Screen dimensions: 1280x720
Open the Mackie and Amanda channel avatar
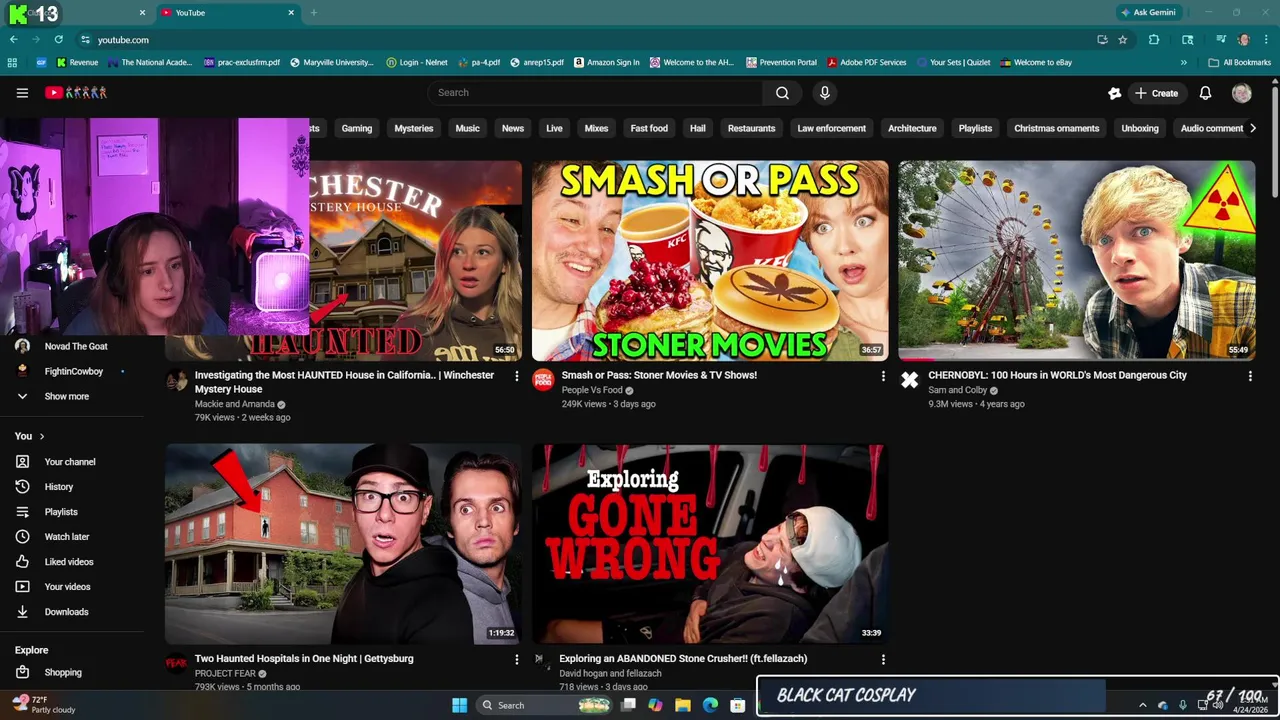coord(176,380)
